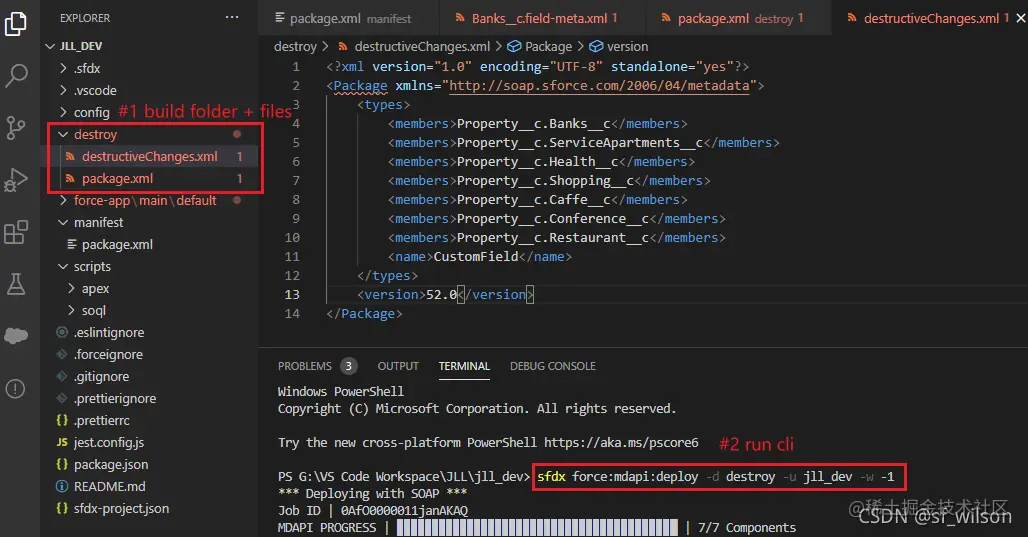
Task: Click the package.json braces icon
Action: pyautogui.click(x=62, y=464)
